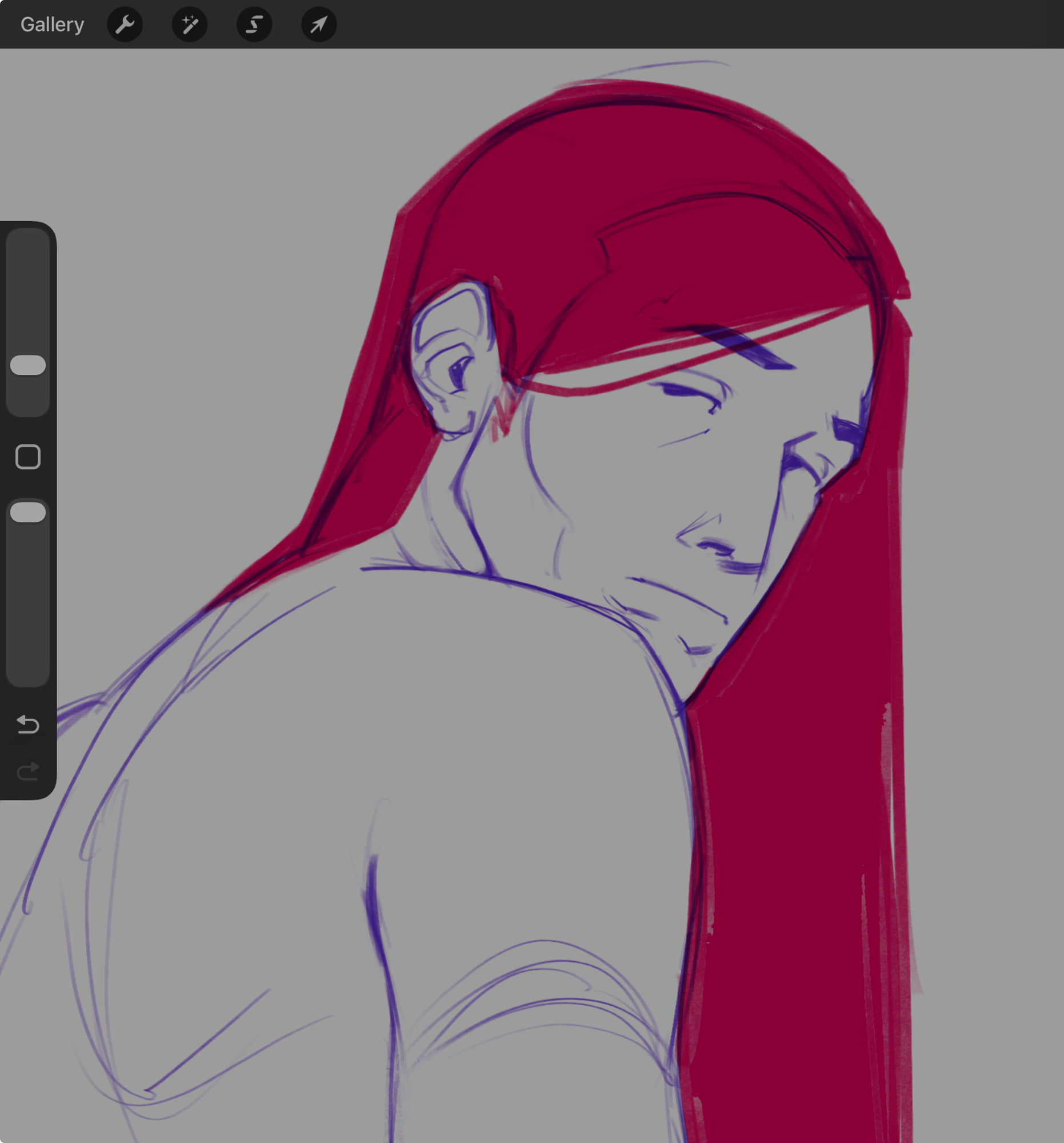1064x1143 pixels.
Task: Open the Actions wrench menu
Action: 125,25
